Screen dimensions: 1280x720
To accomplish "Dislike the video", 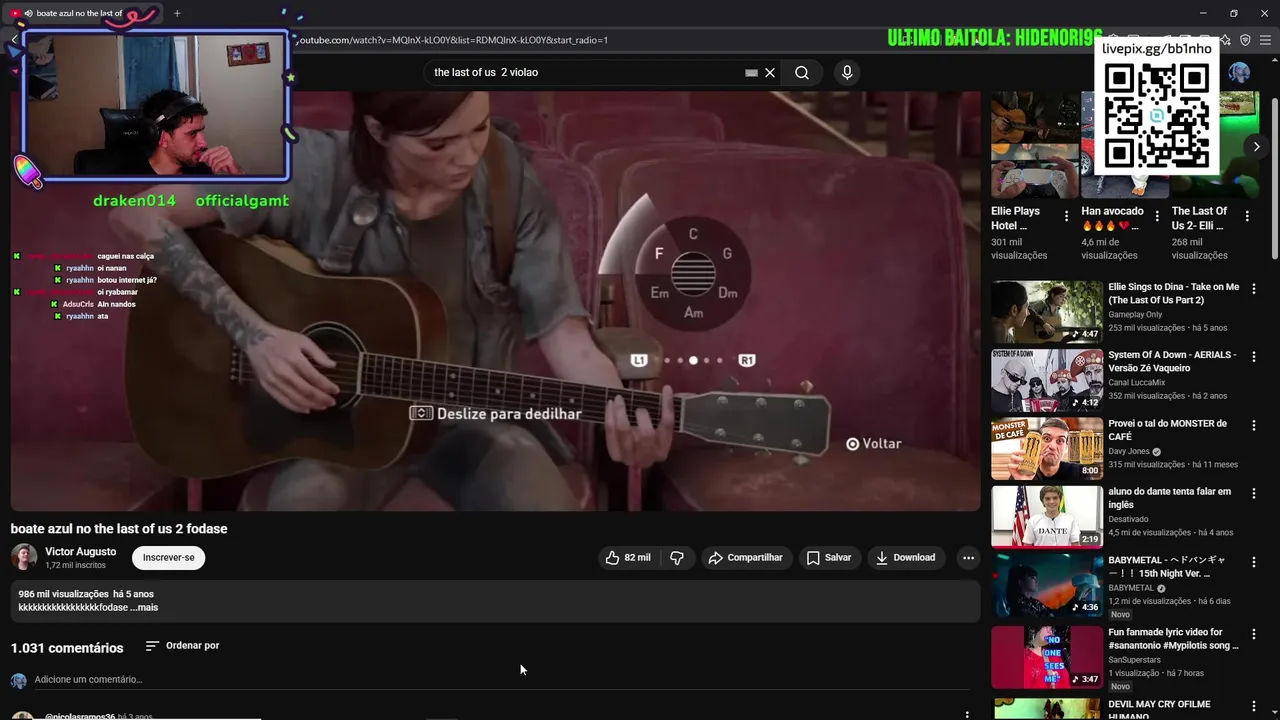I will (x=677, y=558).
